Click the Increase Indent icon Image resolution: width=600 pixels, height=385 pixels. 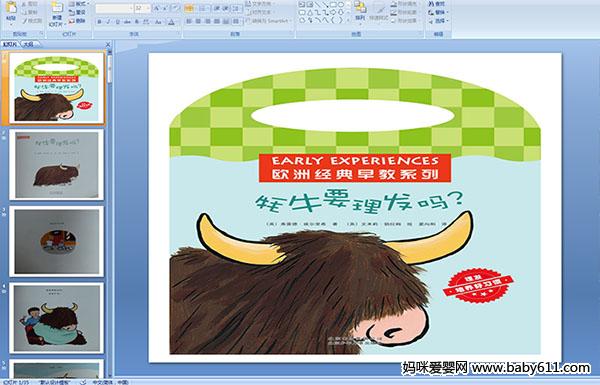(x=226, y=8)
